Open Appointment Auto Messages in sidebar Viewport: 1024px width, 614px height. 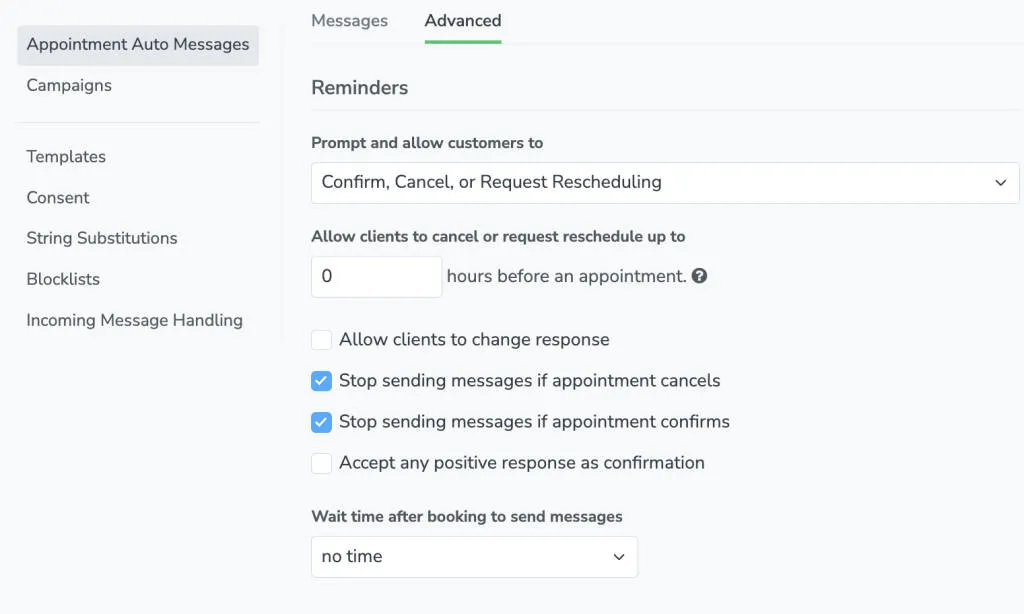pos(137,44)
